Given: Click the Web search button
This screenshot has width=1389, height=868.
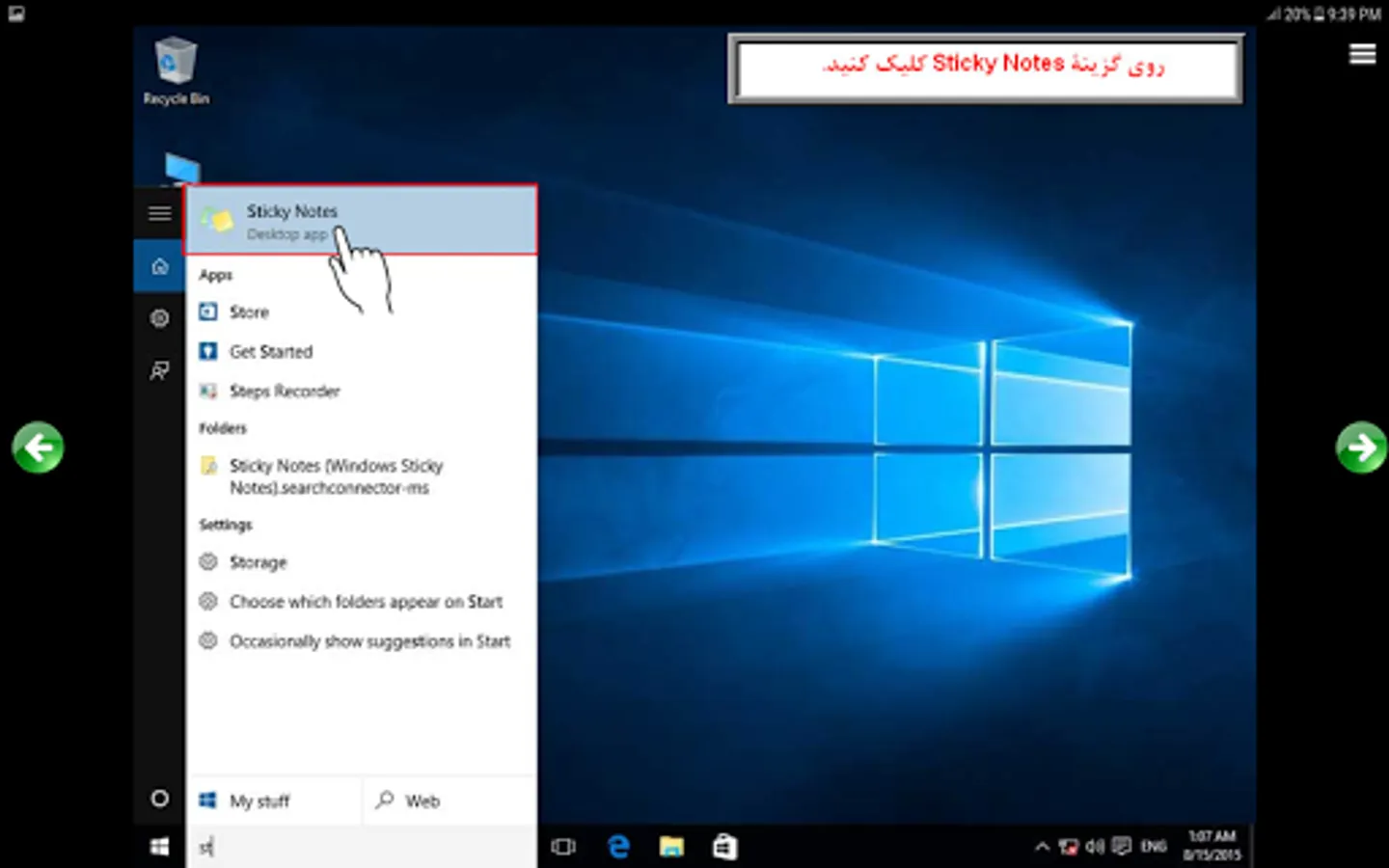Looking at the screenshot, I should (x=449, y=800).
